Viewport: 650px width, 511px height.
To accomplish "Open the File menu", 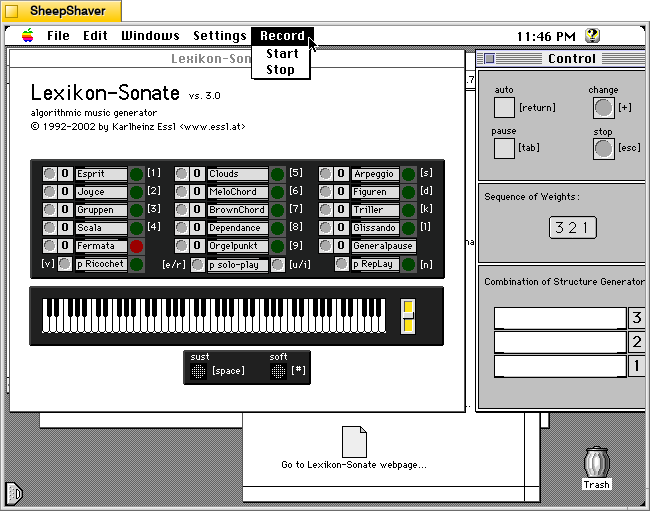I will pos(58,36).
